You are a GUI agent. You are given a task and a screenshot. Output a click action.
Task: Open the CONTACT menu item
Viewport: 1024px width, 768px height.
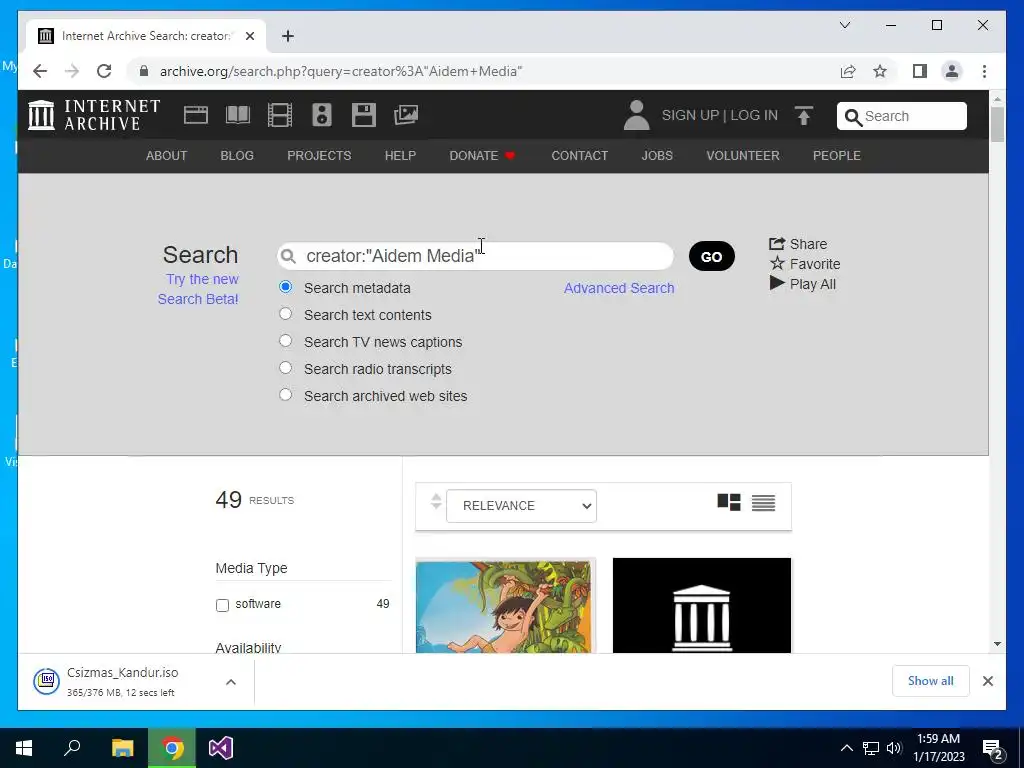coord(579,155)
